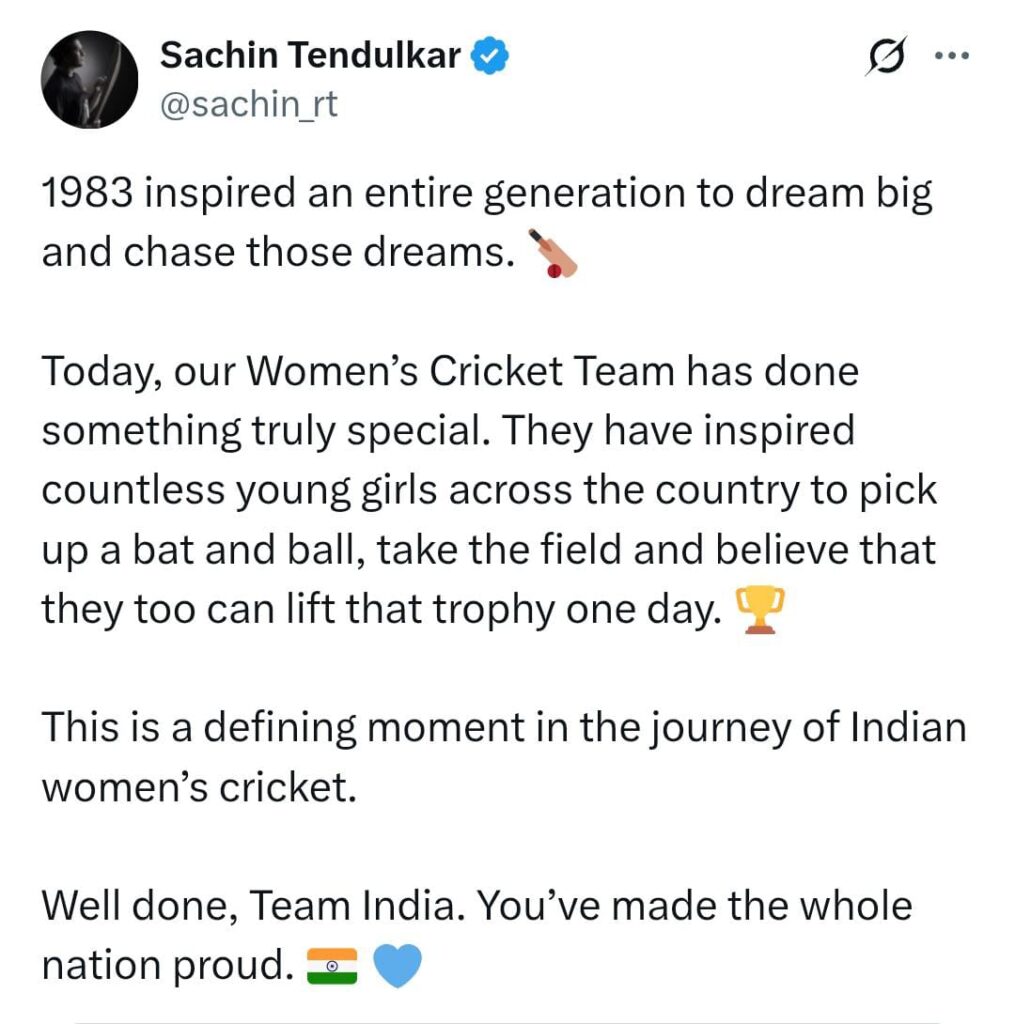Click the Sachin Tendulkar display name
This screenshot has width=1015, height=1024.
click(x=310, y=56)
